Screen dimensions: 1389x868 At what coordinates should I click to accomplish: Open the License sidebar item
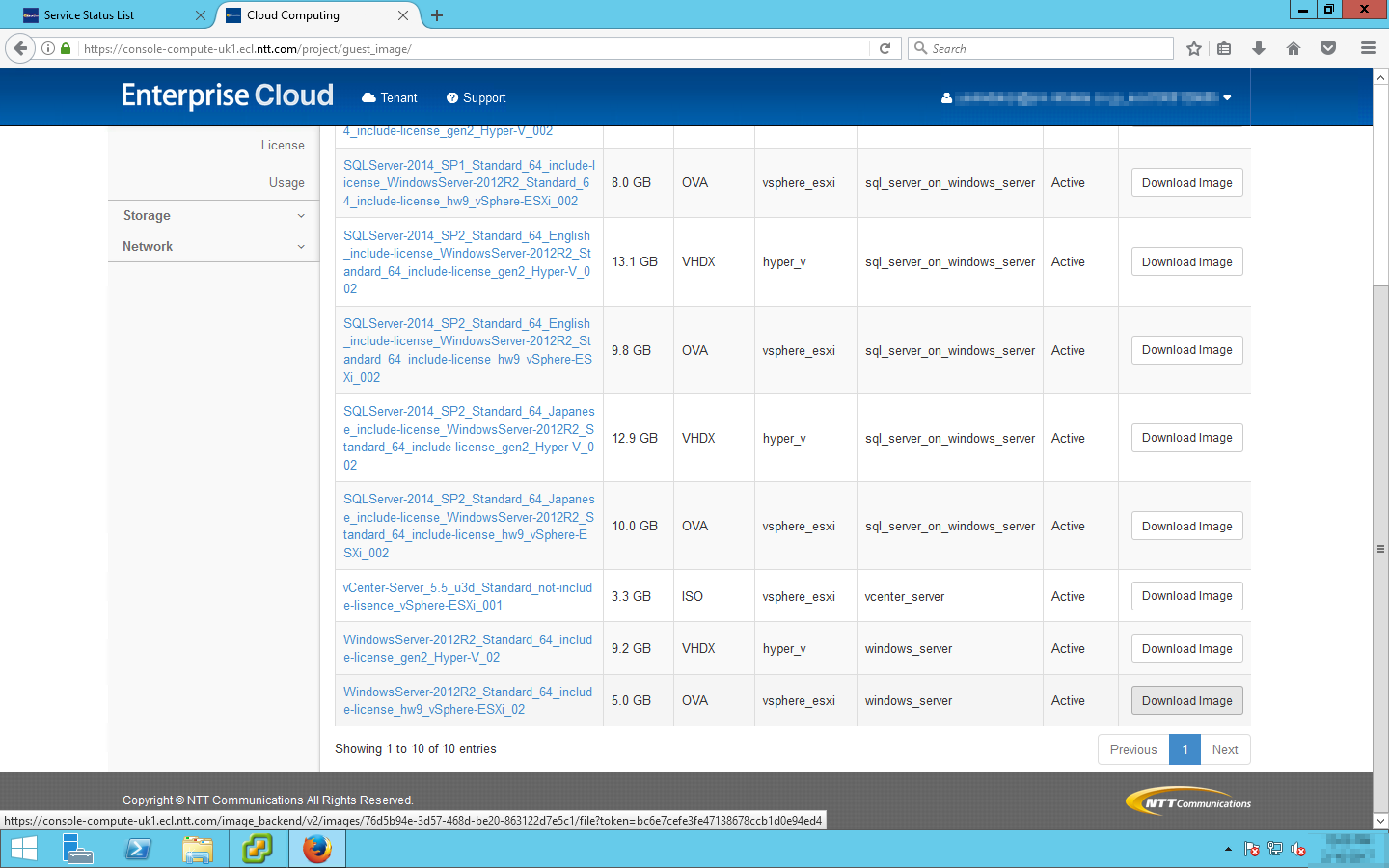pyautogui.click(x=283, y=145)
